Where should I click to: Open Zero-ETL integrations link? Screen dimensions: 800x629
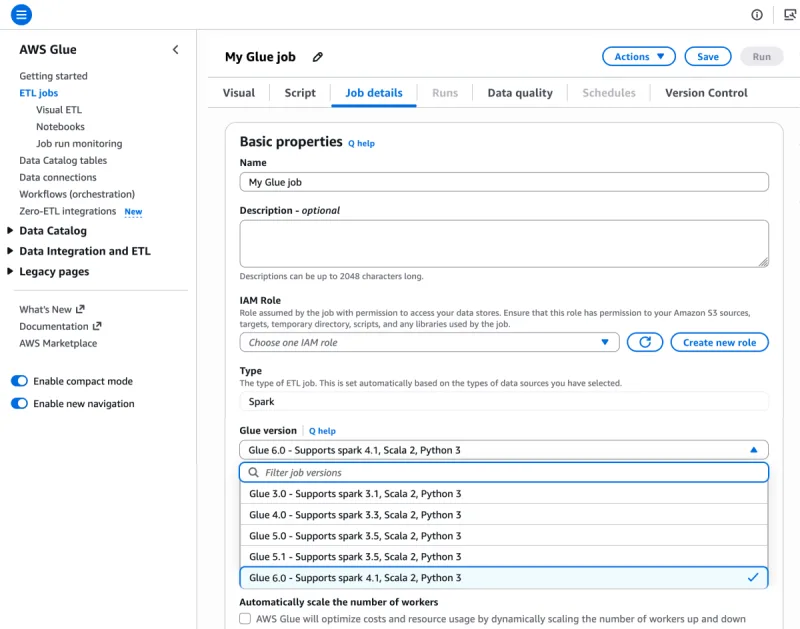tap(68, 211)
